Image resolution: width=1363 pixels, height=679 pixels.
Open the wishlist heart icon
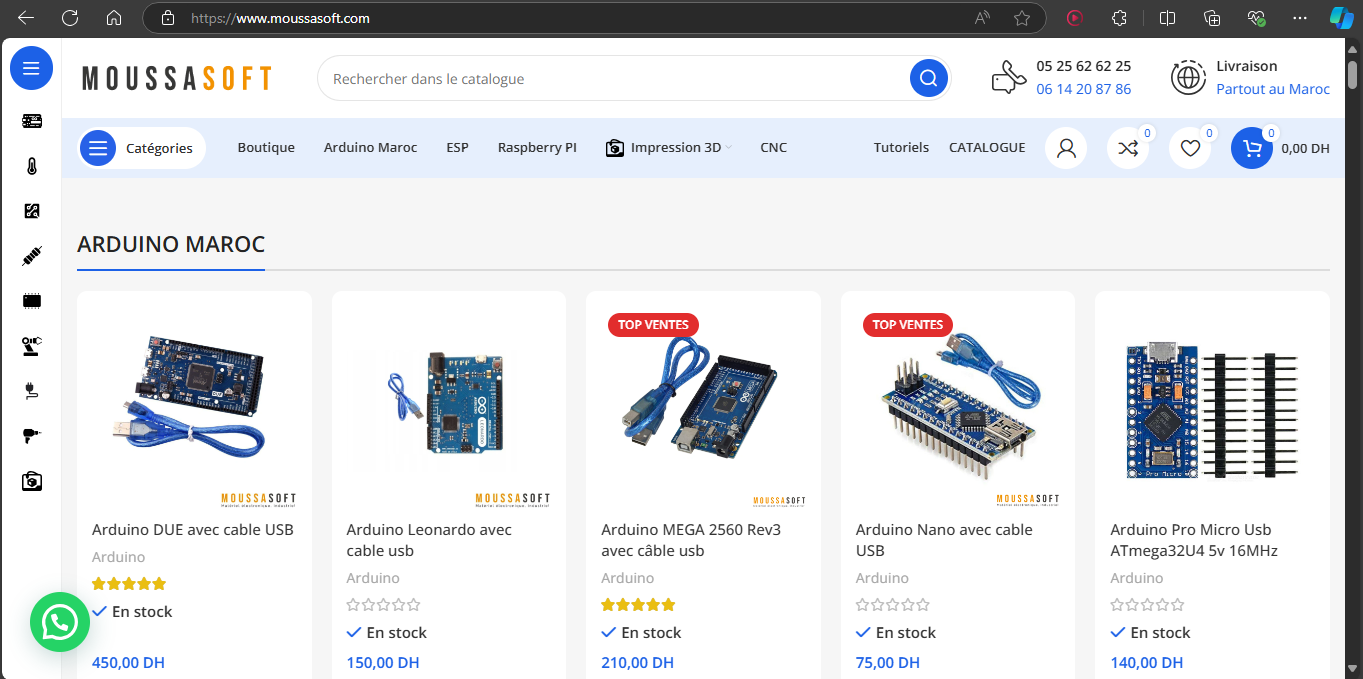coord(1190,148)
